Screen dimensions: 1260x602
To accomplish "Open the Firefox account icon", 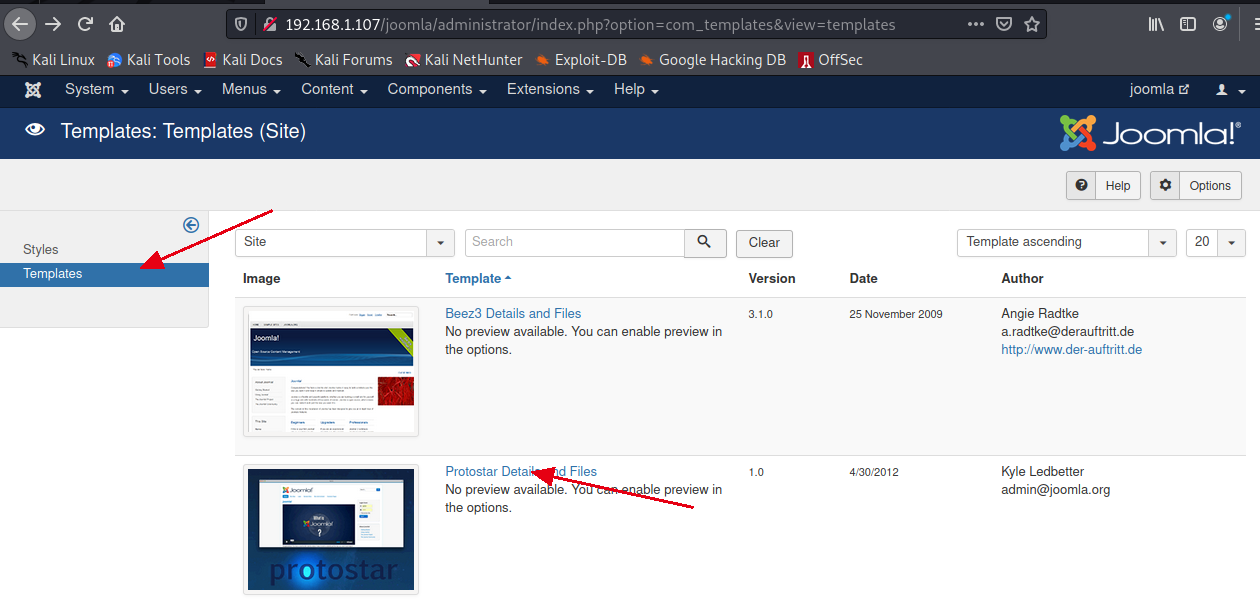I will [x=1221, y=24].
